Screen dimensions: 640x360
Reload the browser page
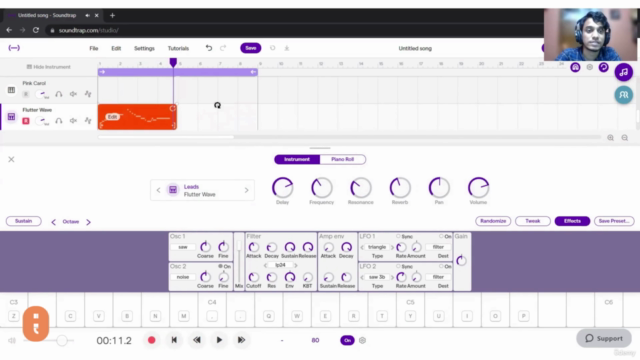tap(36, 30)
